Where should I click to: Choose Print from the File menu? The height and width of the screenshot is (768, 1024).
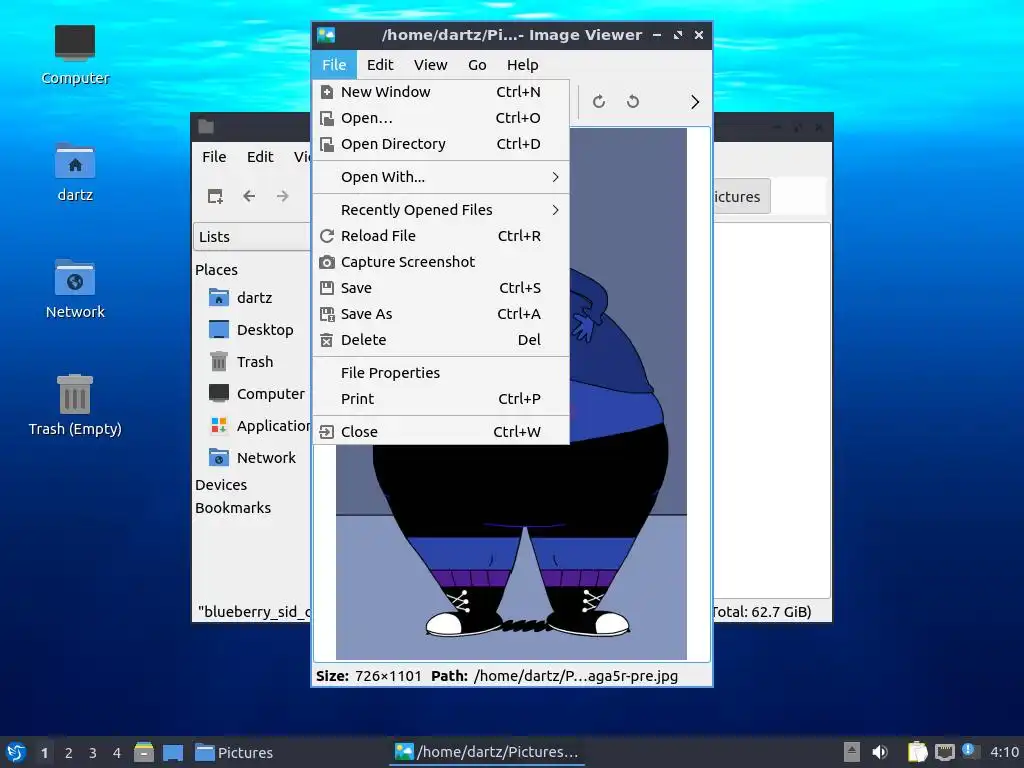[x=441, y=399]
